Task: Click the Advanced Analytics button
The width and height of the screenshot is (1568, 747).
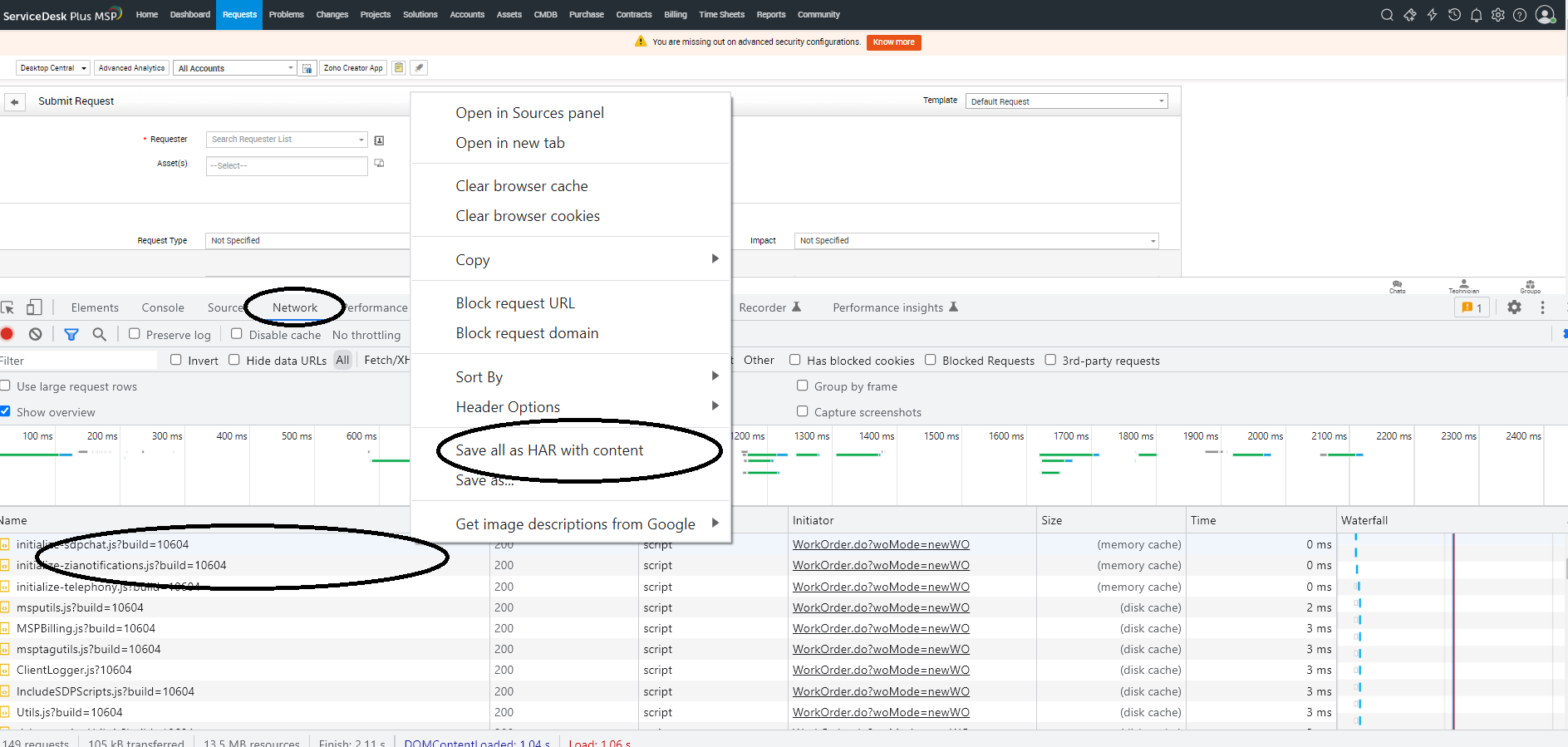Action: [131, 68]
